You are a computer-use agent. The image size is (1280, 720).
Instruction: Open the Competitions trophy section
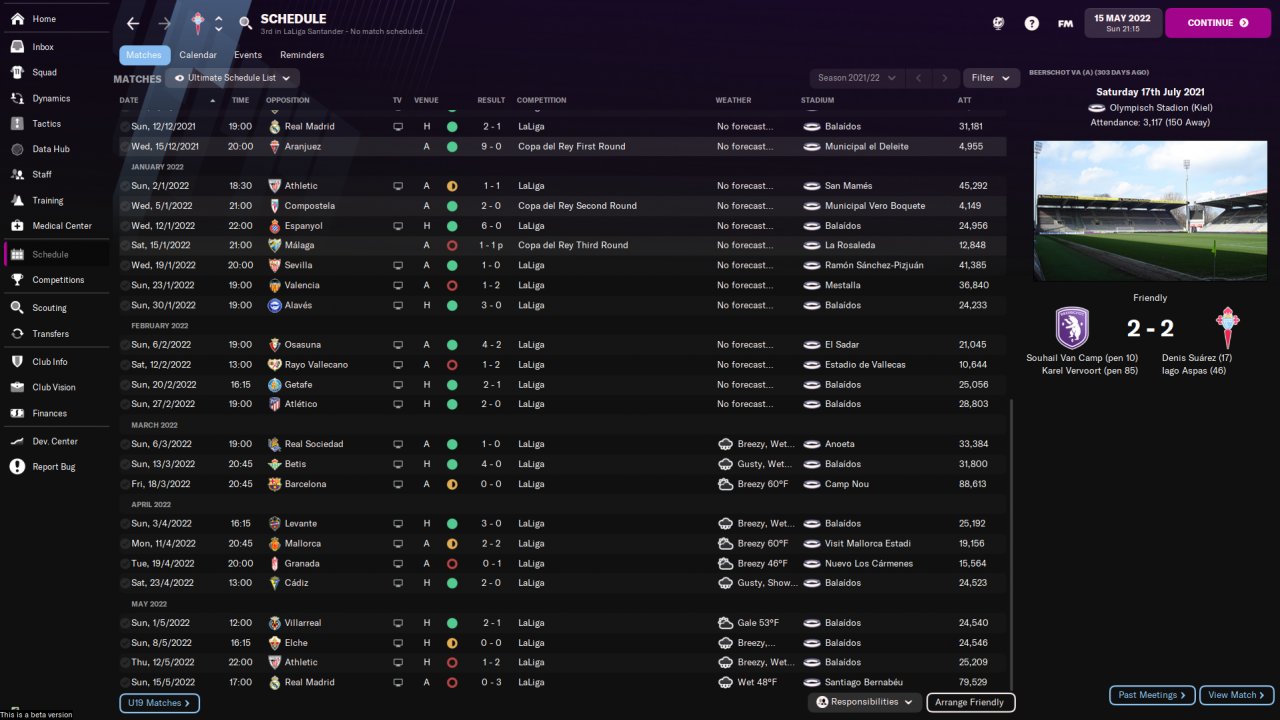[x=56, y=280]
